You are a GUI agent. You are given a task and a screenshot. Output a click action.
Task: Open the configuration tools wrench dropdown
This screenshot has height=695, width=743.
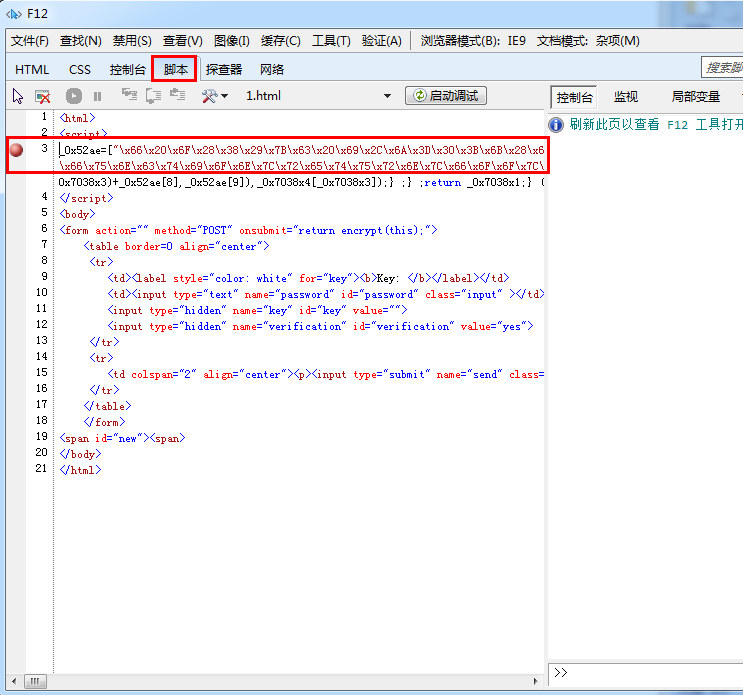[x=214, y=96]
